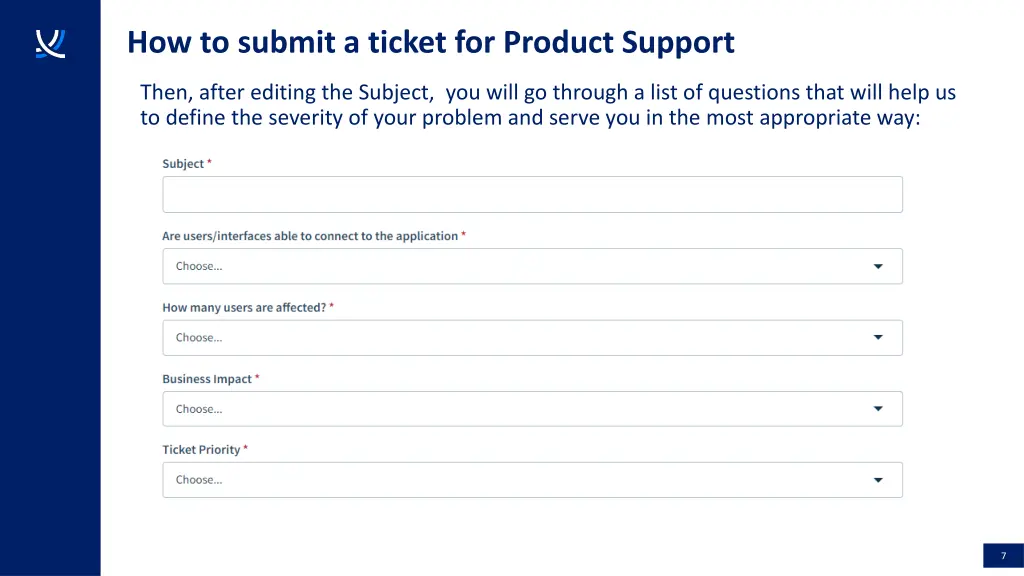The width and height of the screenshot is (1024, 576).
Task: Click the caret arrow of the users affected dropdown
Action: tap(878, 338)
